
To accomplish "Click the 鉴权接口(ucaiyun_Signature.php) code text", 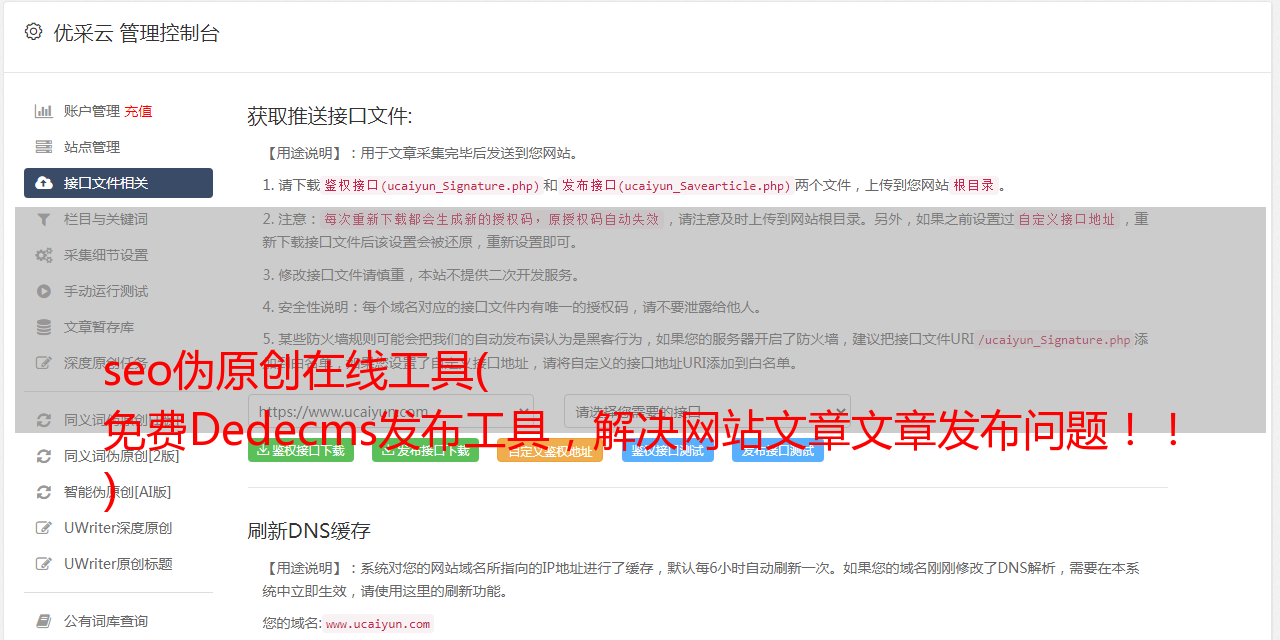I will (x=431, y=185).
